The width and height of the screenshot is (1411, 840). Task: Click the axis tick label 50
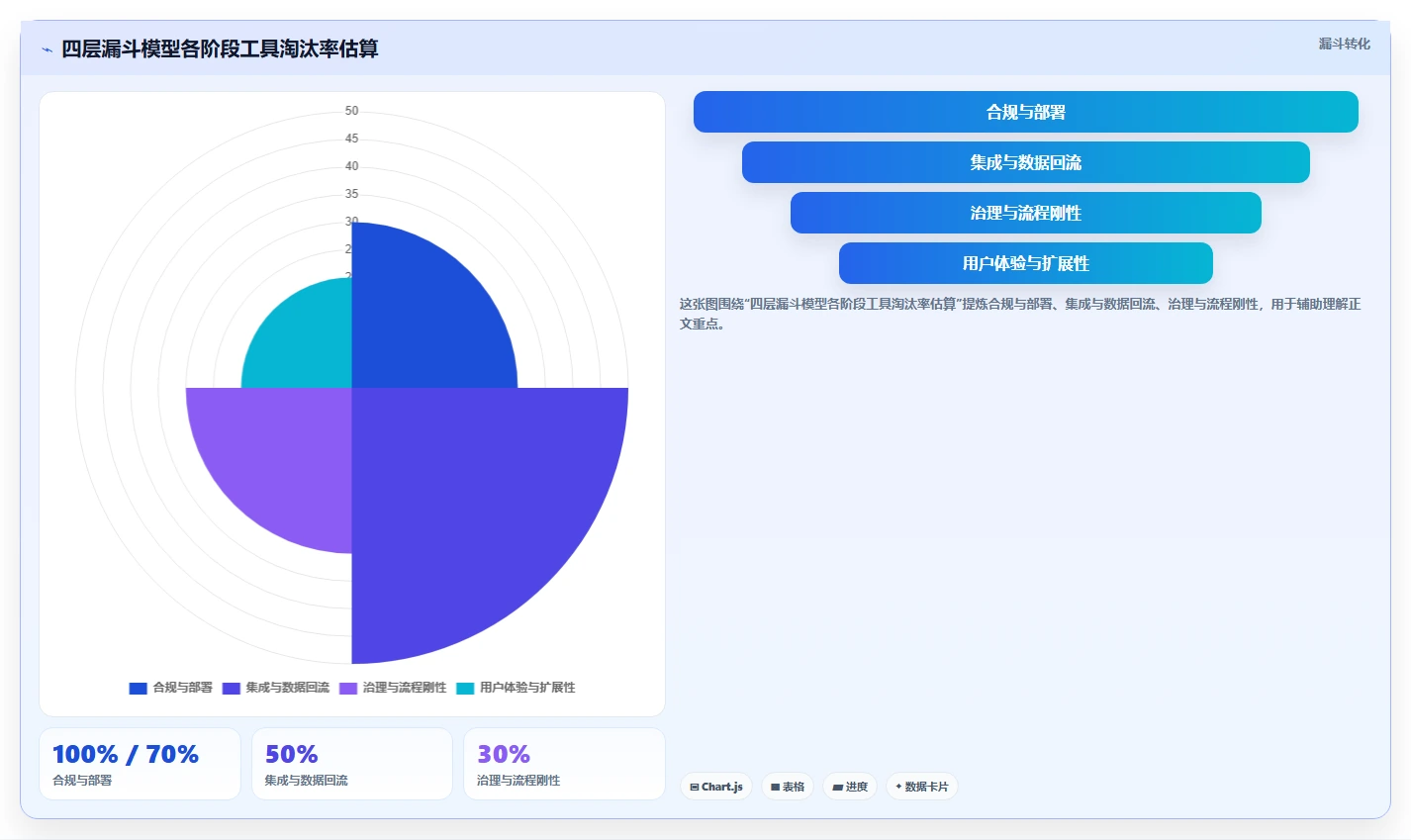coord(351,111)
